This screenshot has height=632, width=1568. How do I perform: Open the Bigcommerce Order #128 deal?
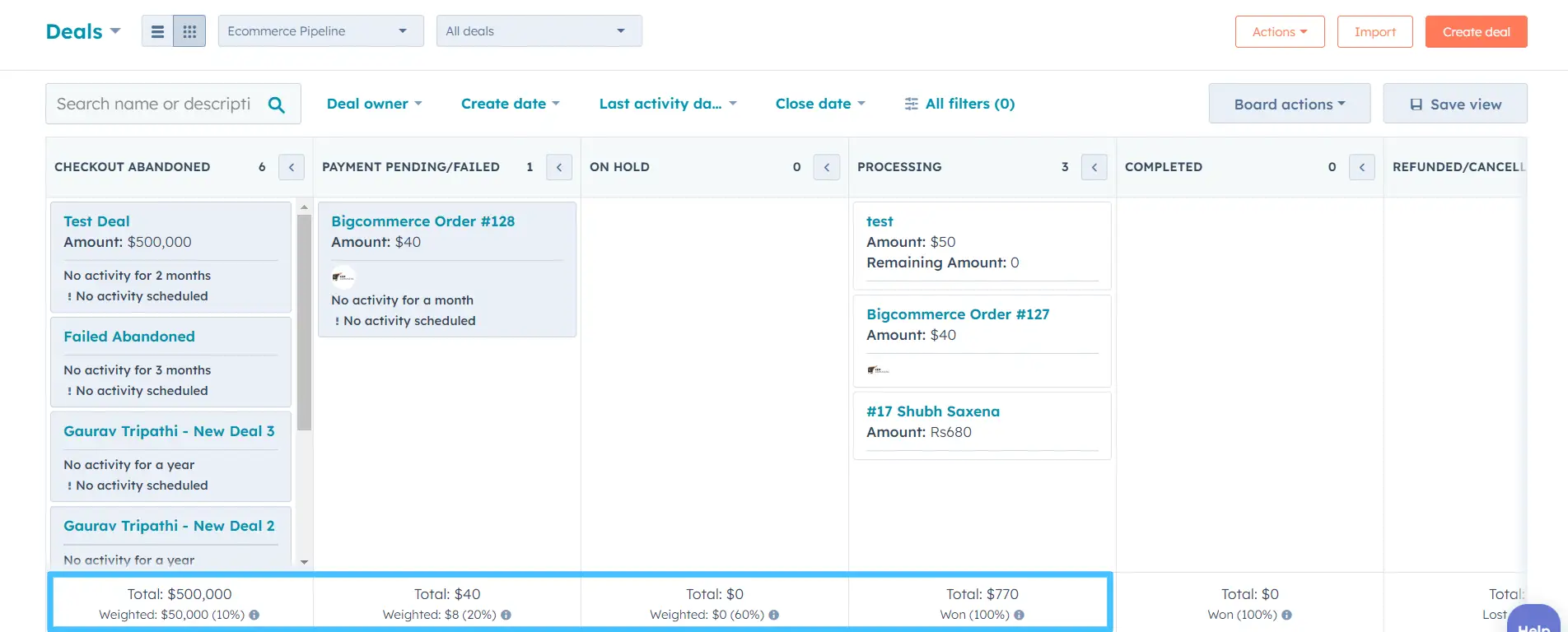[x=422, y=221]
